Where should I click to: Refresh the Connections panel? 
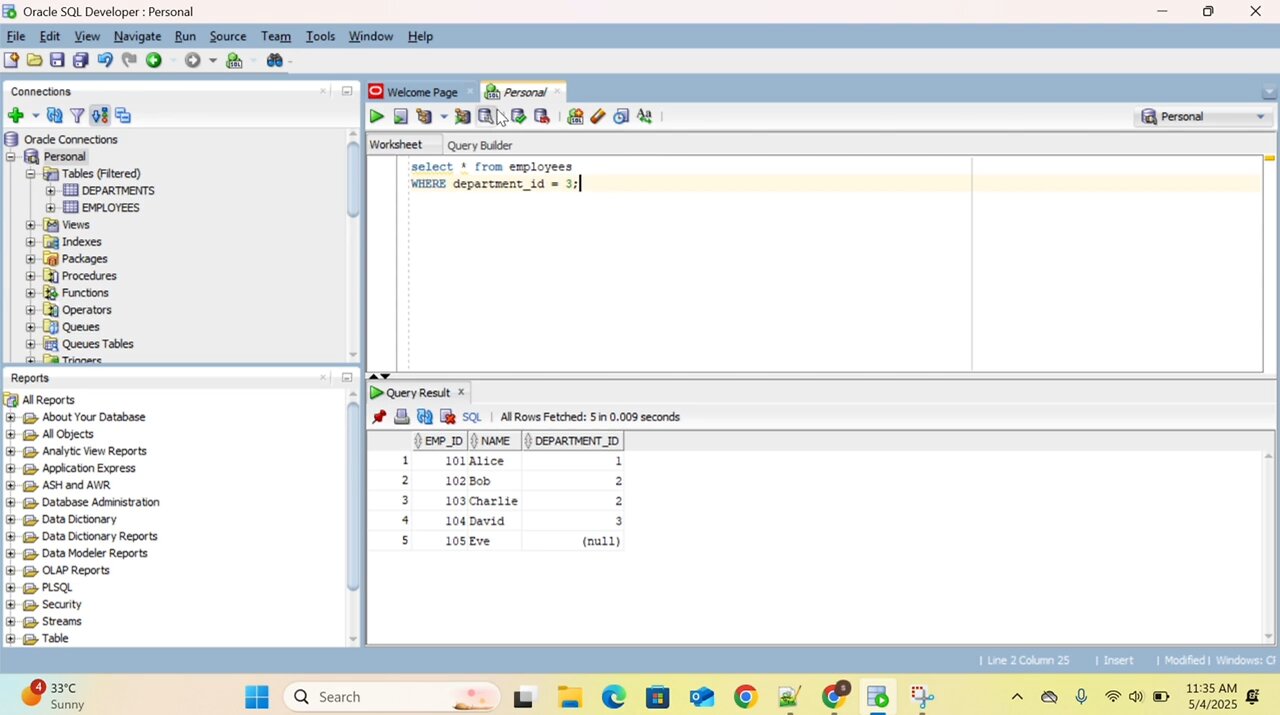click(x=55, y=116)
